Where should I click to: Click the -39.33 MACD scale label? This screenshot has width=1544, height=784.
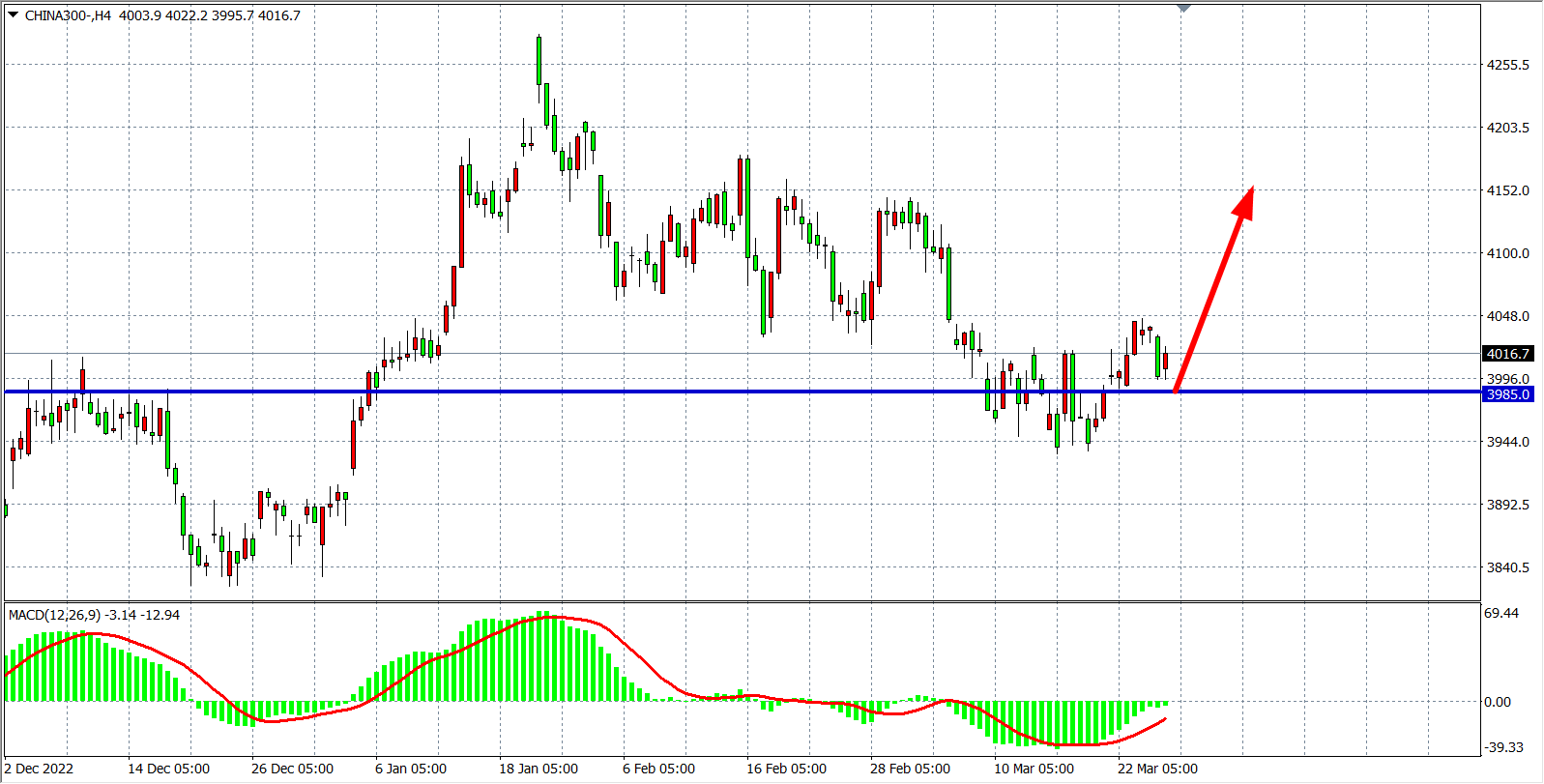(1503, 747)
